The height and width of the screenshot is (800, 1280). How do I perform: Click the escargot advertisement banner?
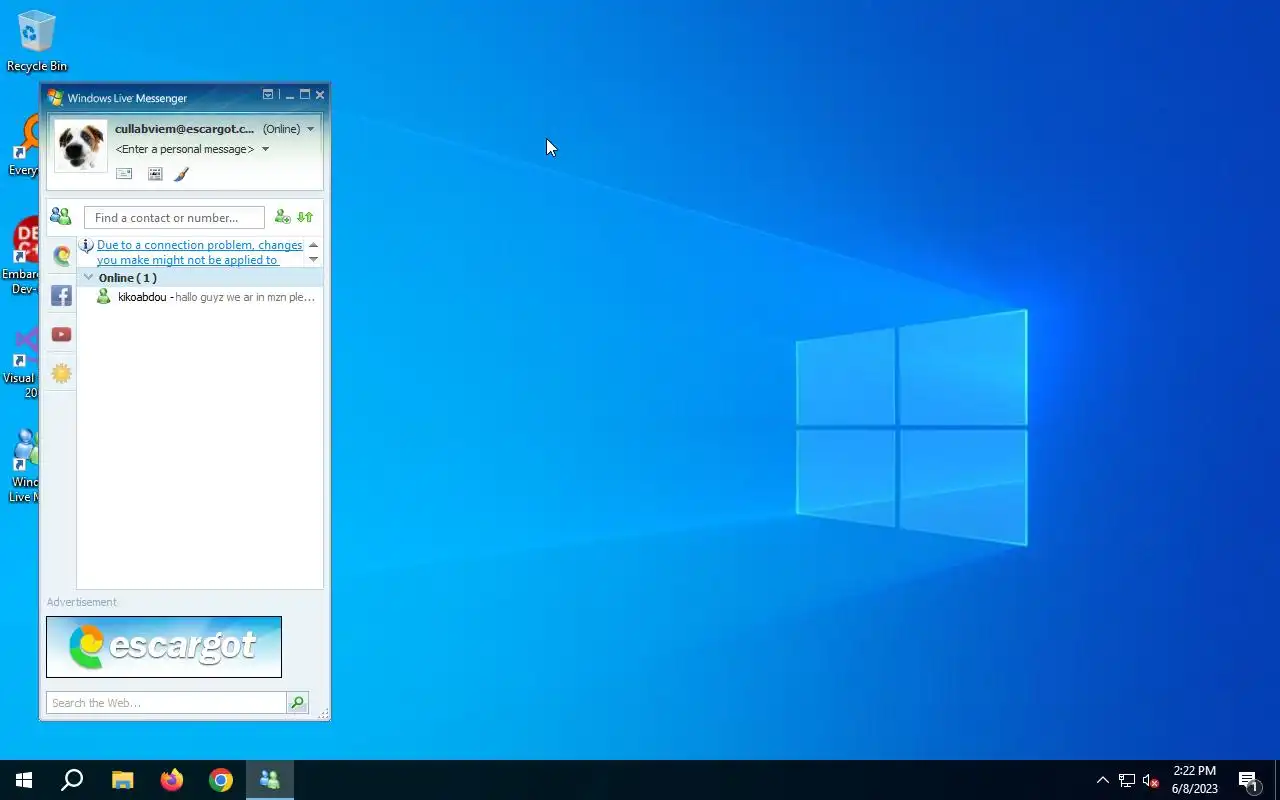coord(164,647)
